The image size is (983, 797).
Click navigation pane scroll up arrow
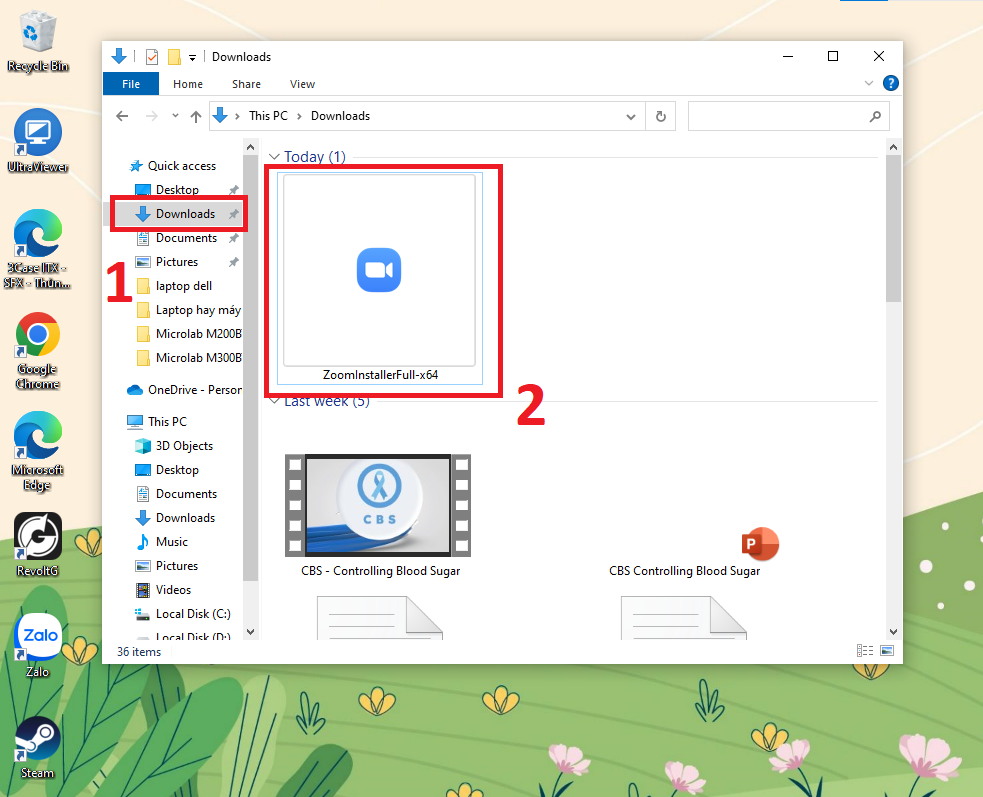point(250,147)
